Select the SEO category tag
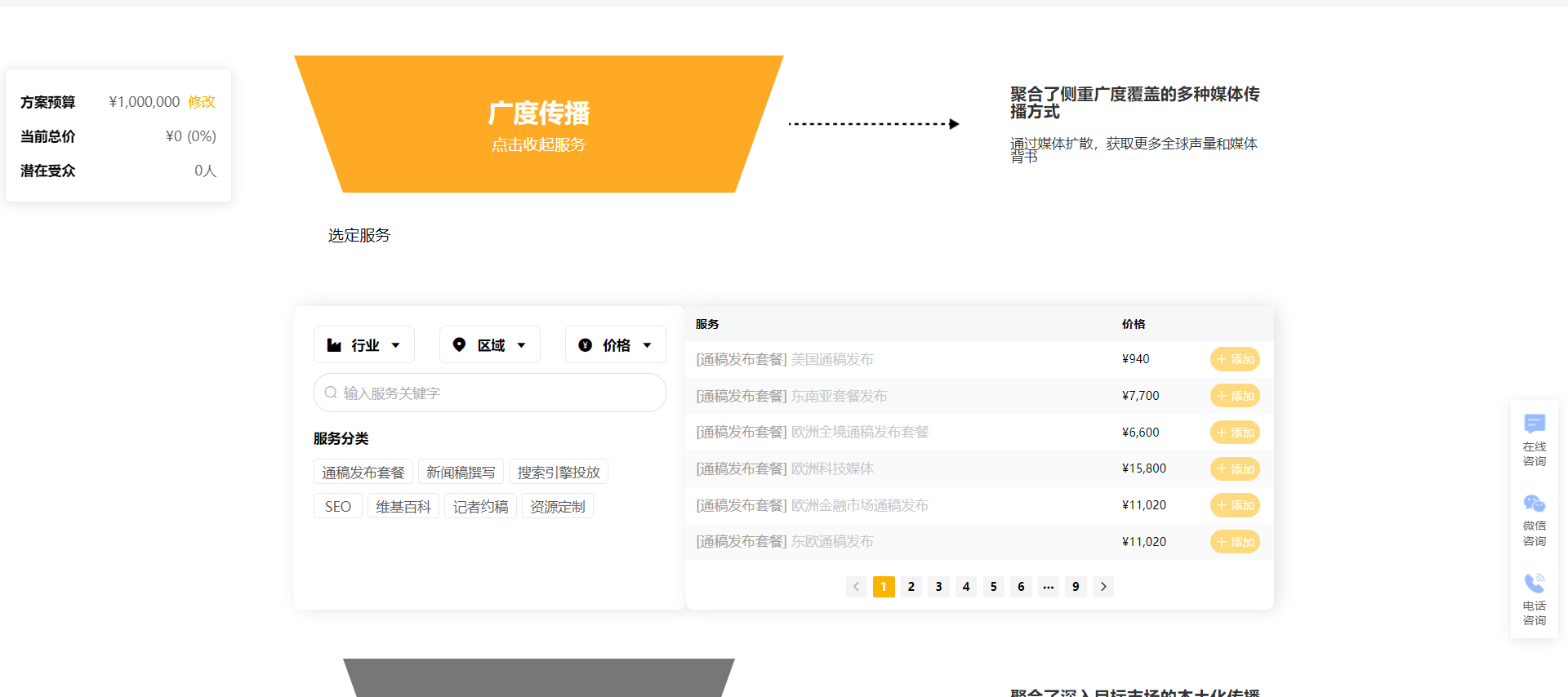Image resolution: width=1568 pixels, height=697 pixels. point(338,507)
